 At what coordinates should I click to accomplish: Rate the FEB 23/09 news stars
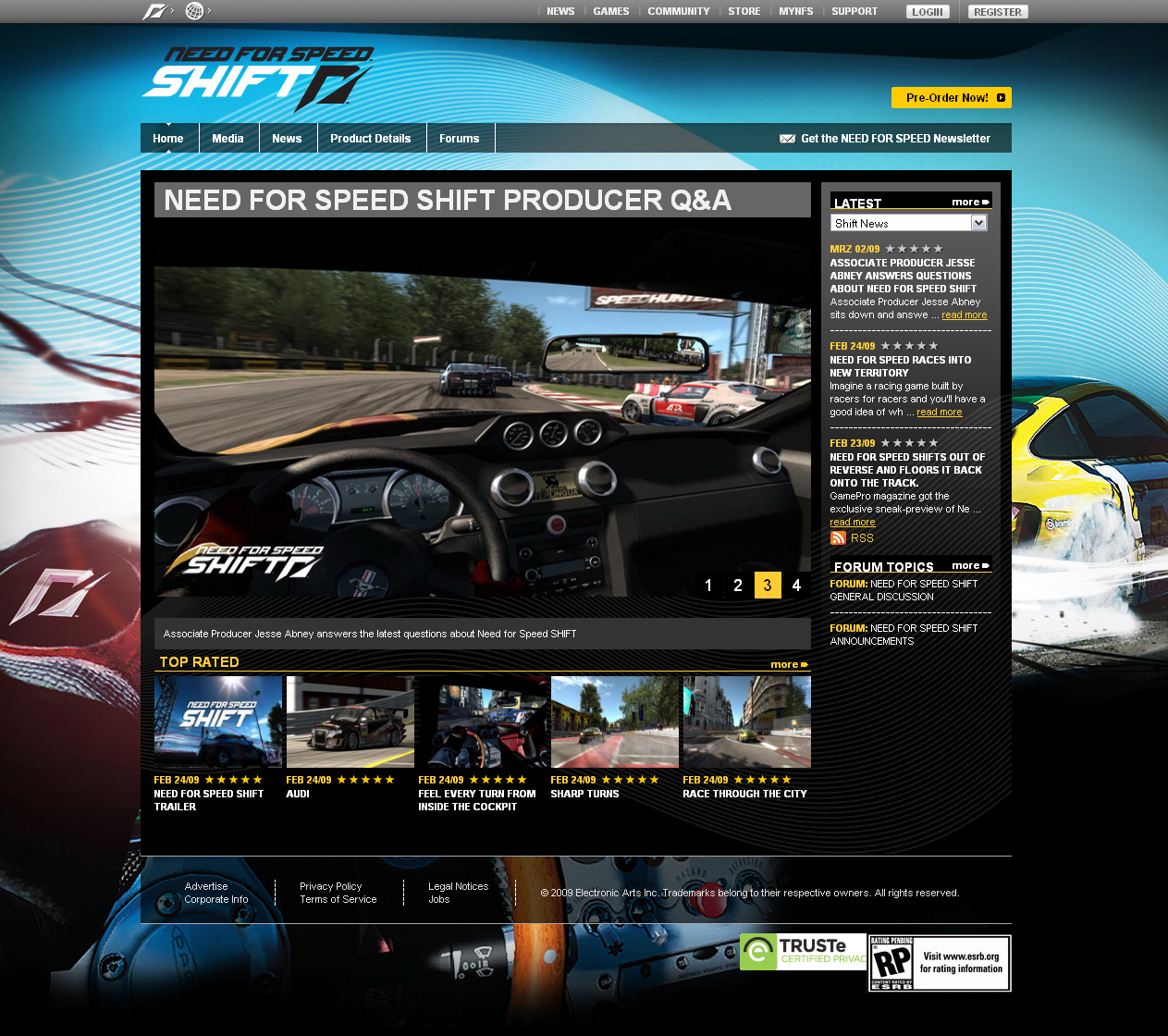909,443
